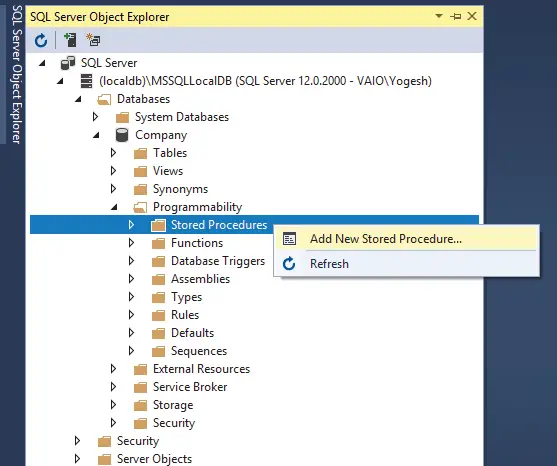Expand the Assemblies node arrow
The width and height of the screenshot is (557, 466).
(131, 279)
